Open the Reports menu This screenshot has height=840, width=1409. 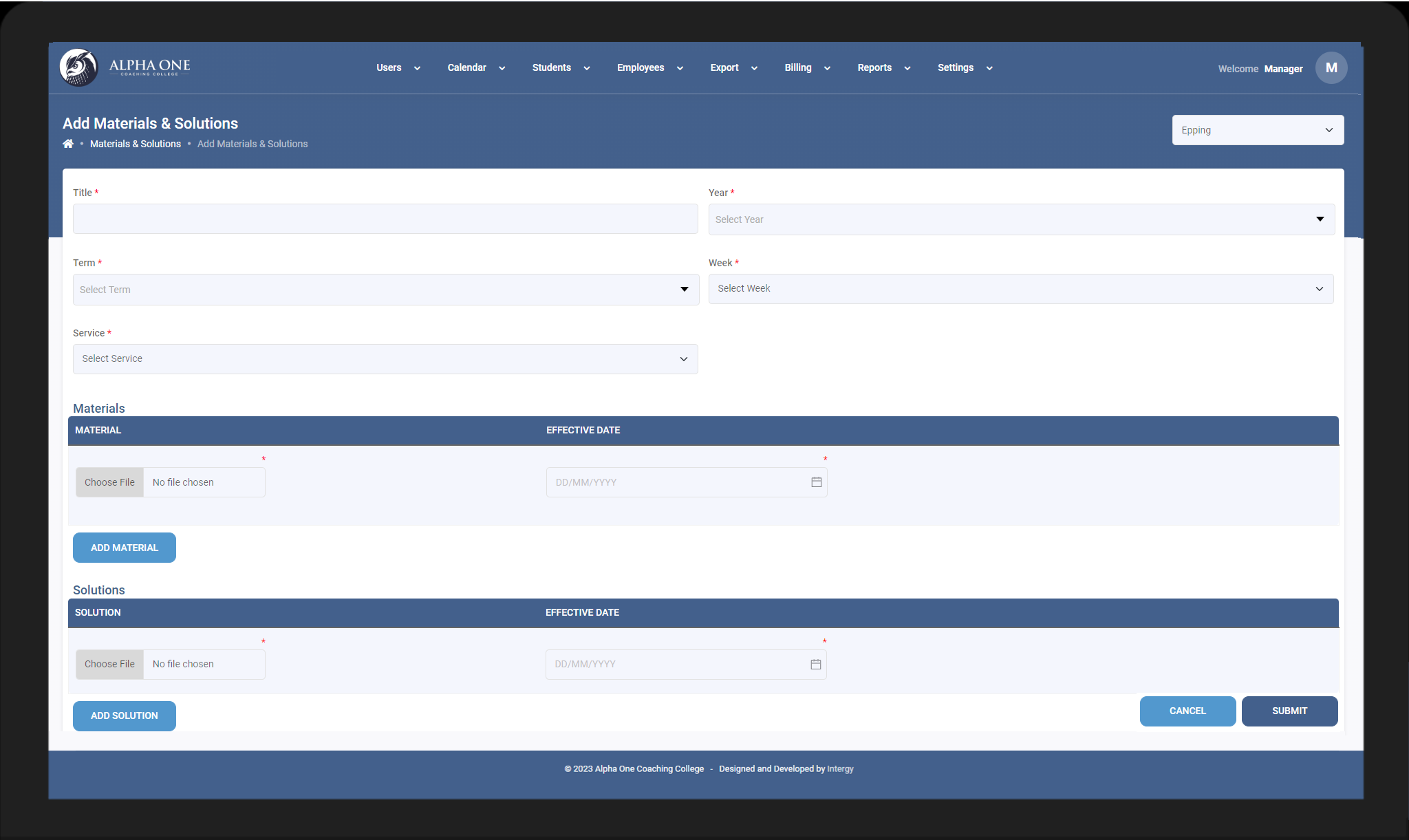click(x=884, y=67)
